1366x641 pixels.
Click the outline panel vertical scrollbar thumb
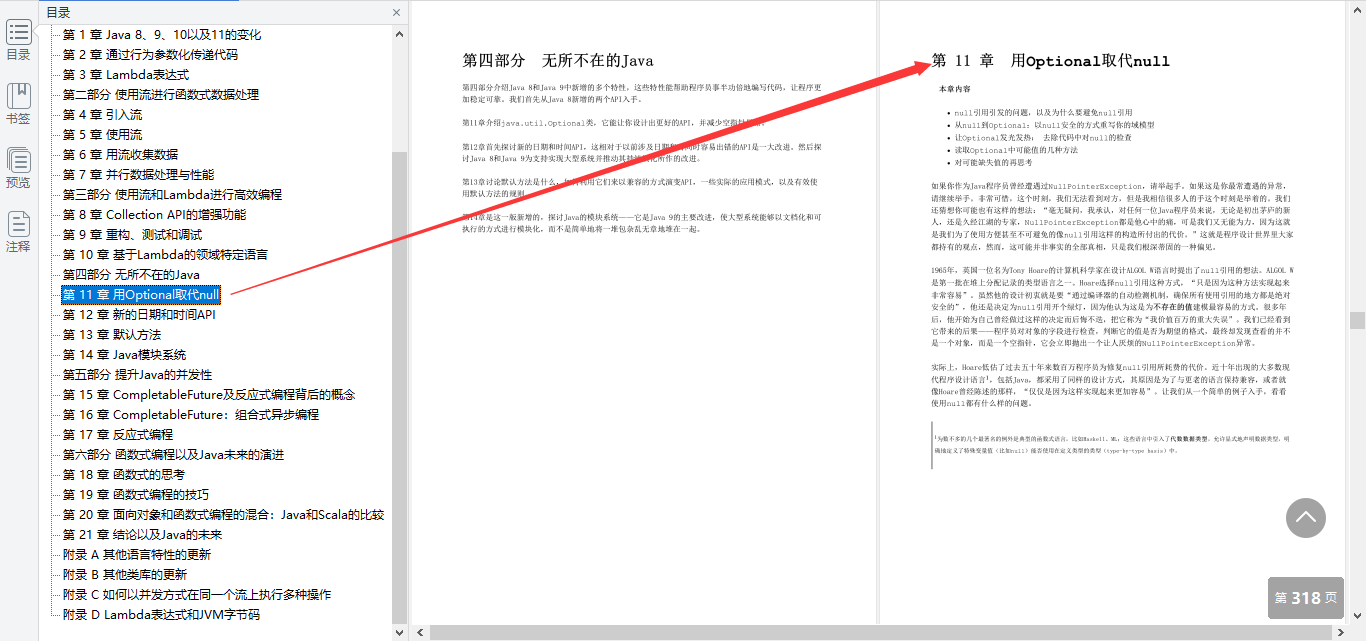point(399,388)
